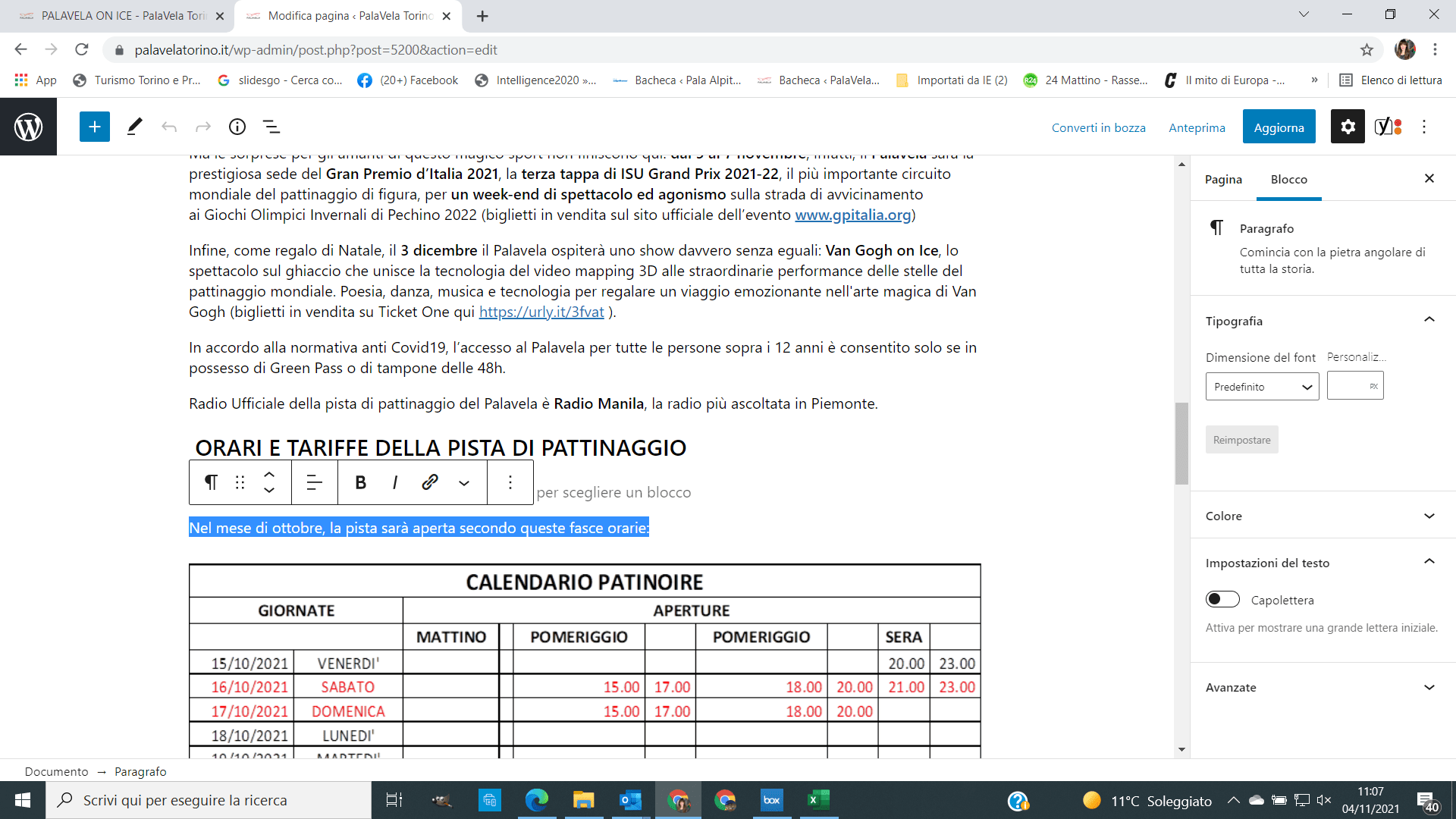Viewport: 1456px width, 819px height.
Task: Click Windows taskbar search box
Action: point(209,800)
